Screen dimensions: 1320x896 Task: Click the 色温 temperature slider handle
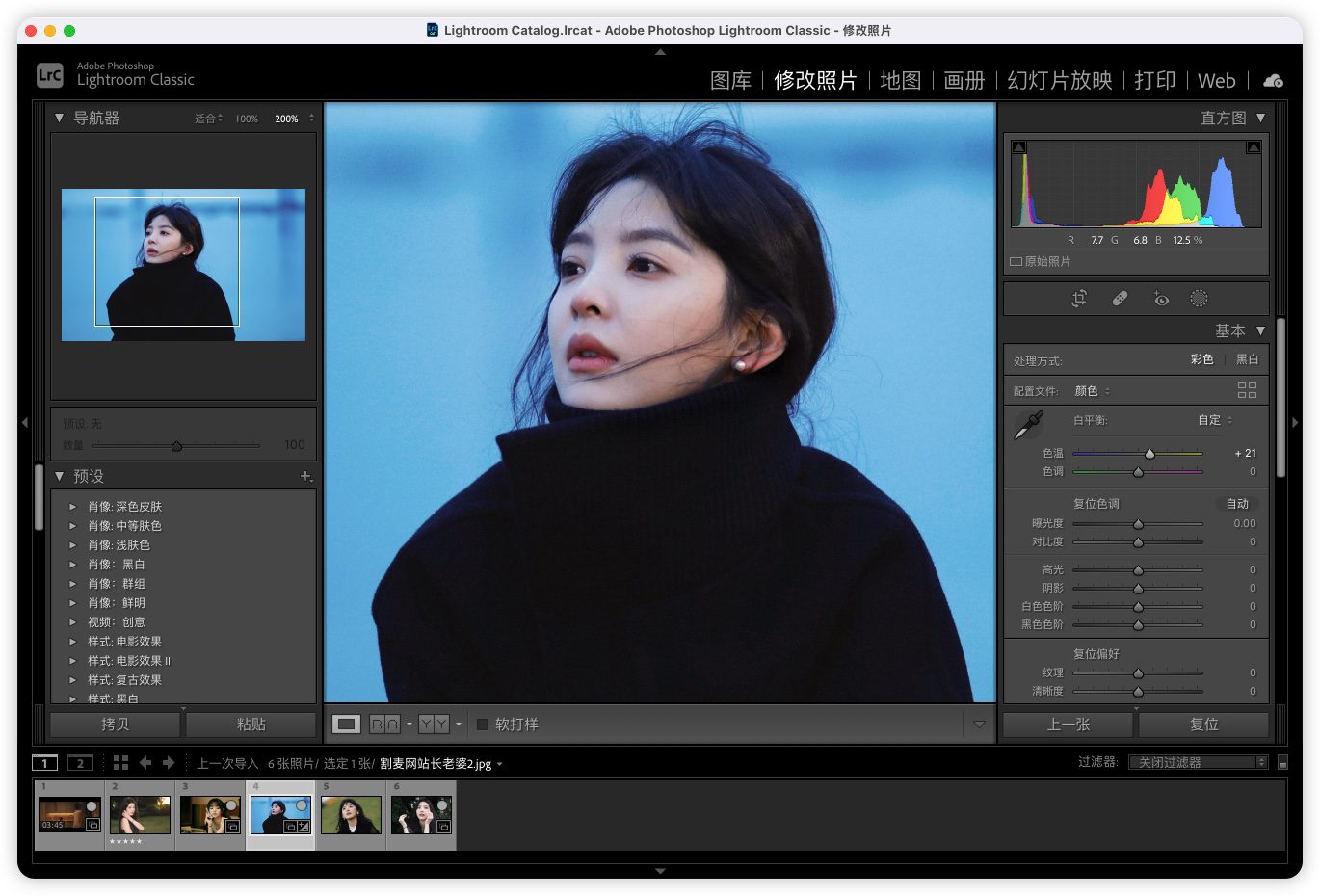coord(1149,454)
